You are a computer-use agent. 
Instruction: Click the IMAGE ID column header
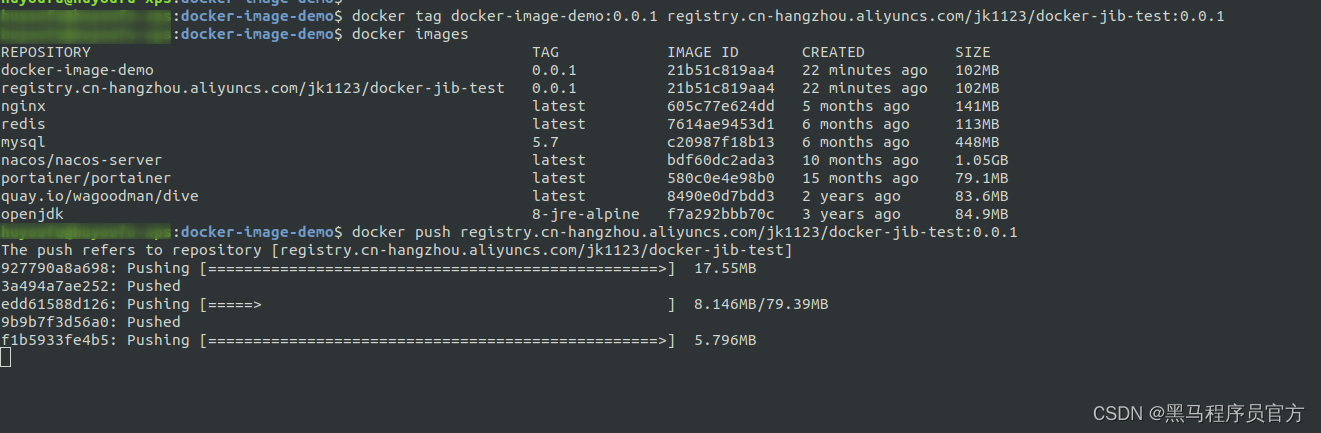tap(703, 52)
